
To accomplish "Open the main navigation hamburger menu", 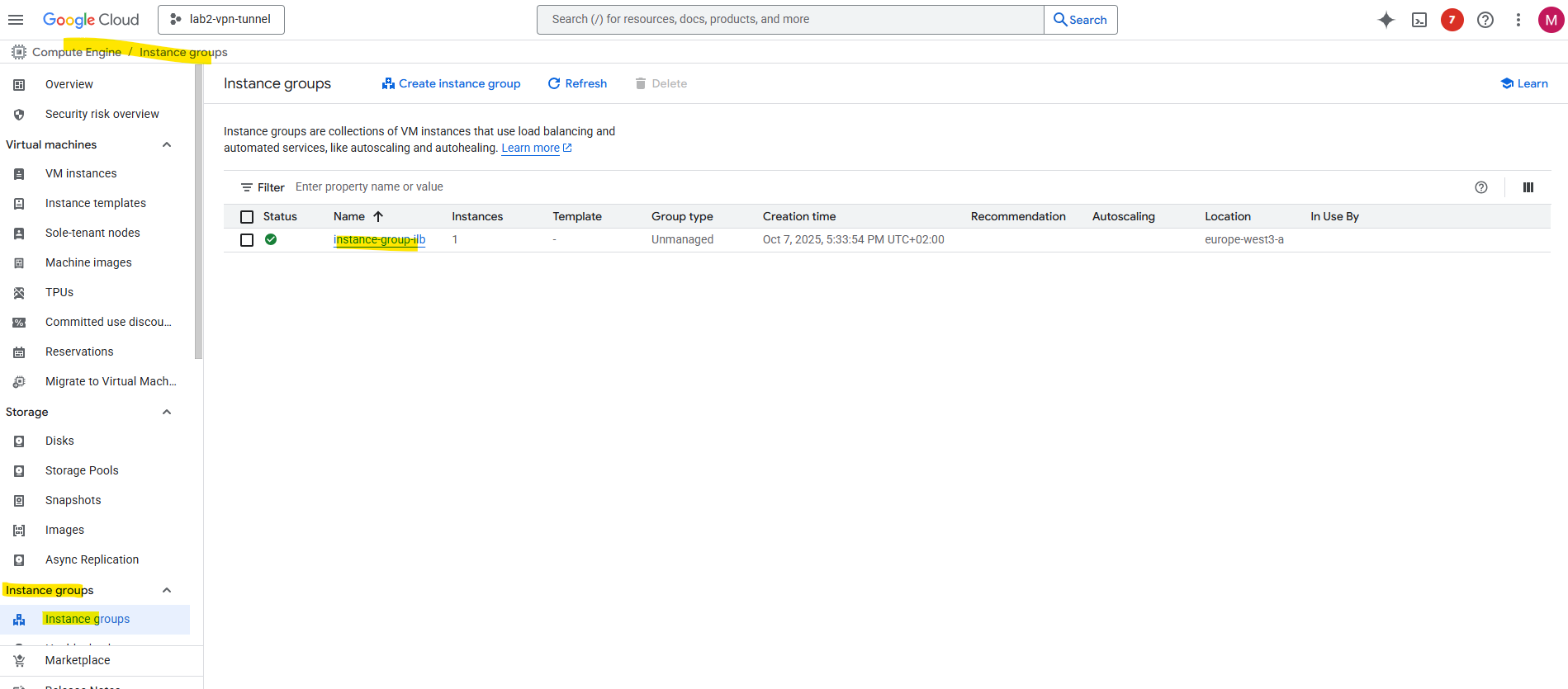I will [x=16, y=20].
